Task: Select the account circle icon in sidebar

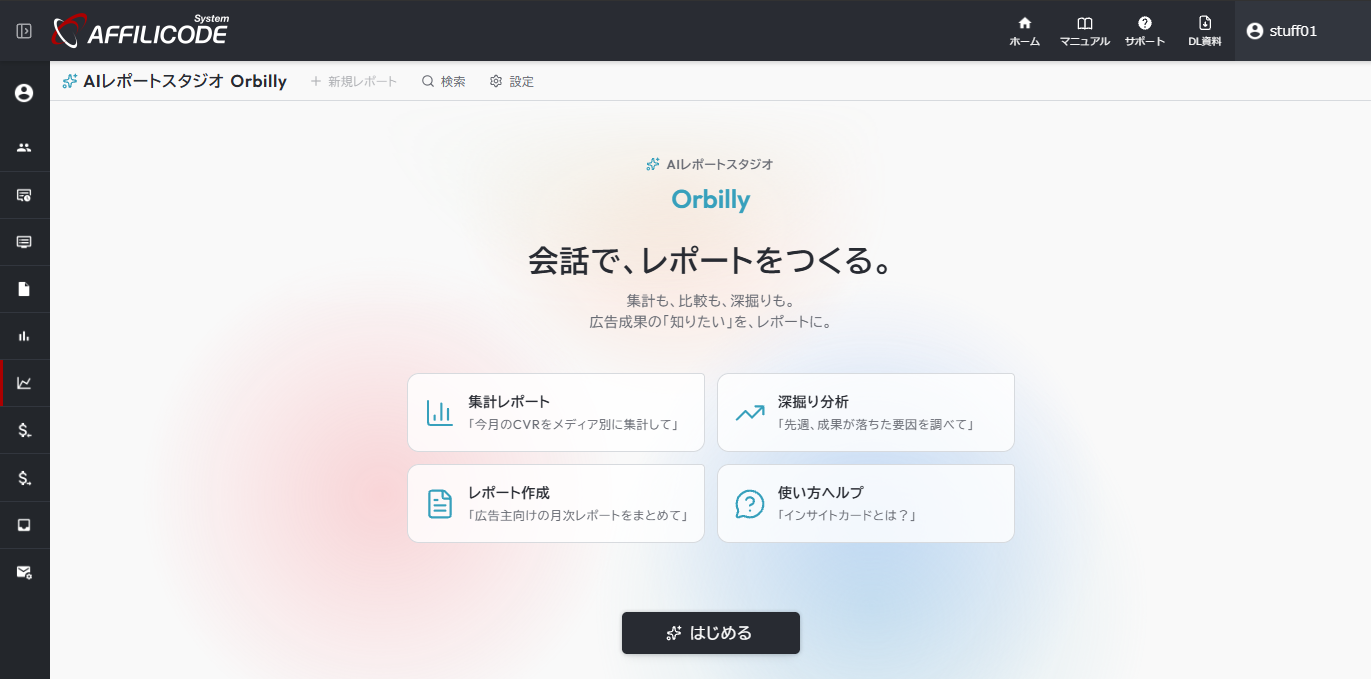Action: click(24, 93)
